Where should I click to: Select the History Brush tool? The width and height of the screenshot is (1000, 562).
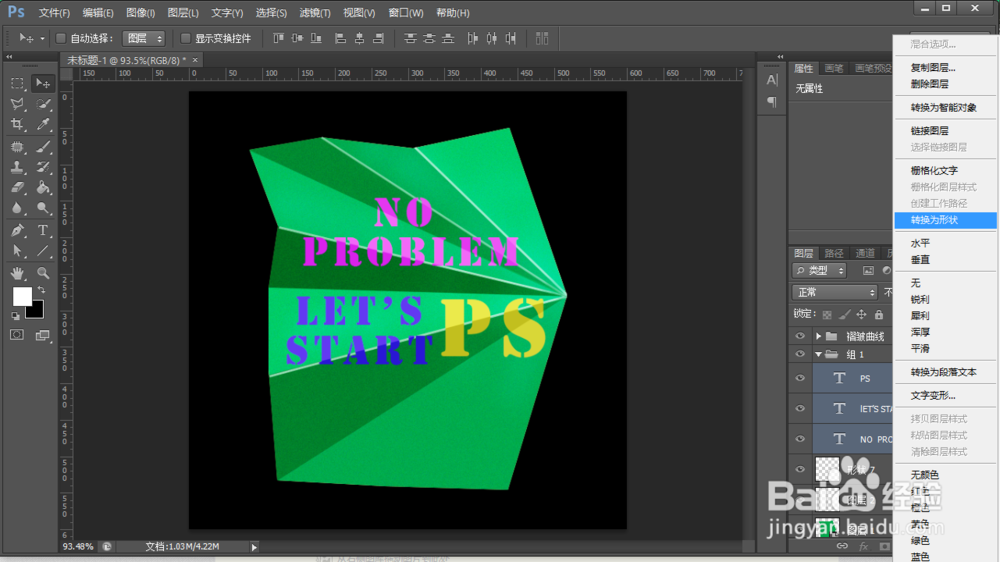tap(43, 167)
